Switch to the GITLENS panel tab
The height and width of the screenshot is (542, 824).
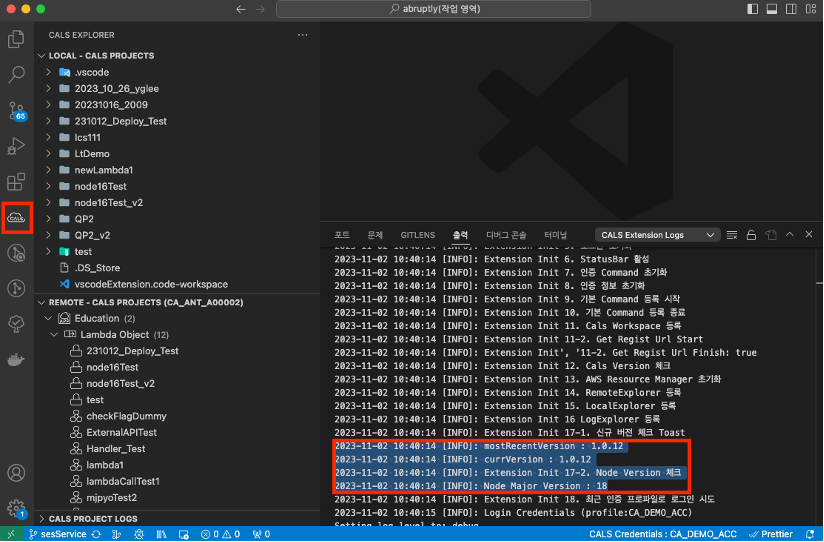(418, 235)
